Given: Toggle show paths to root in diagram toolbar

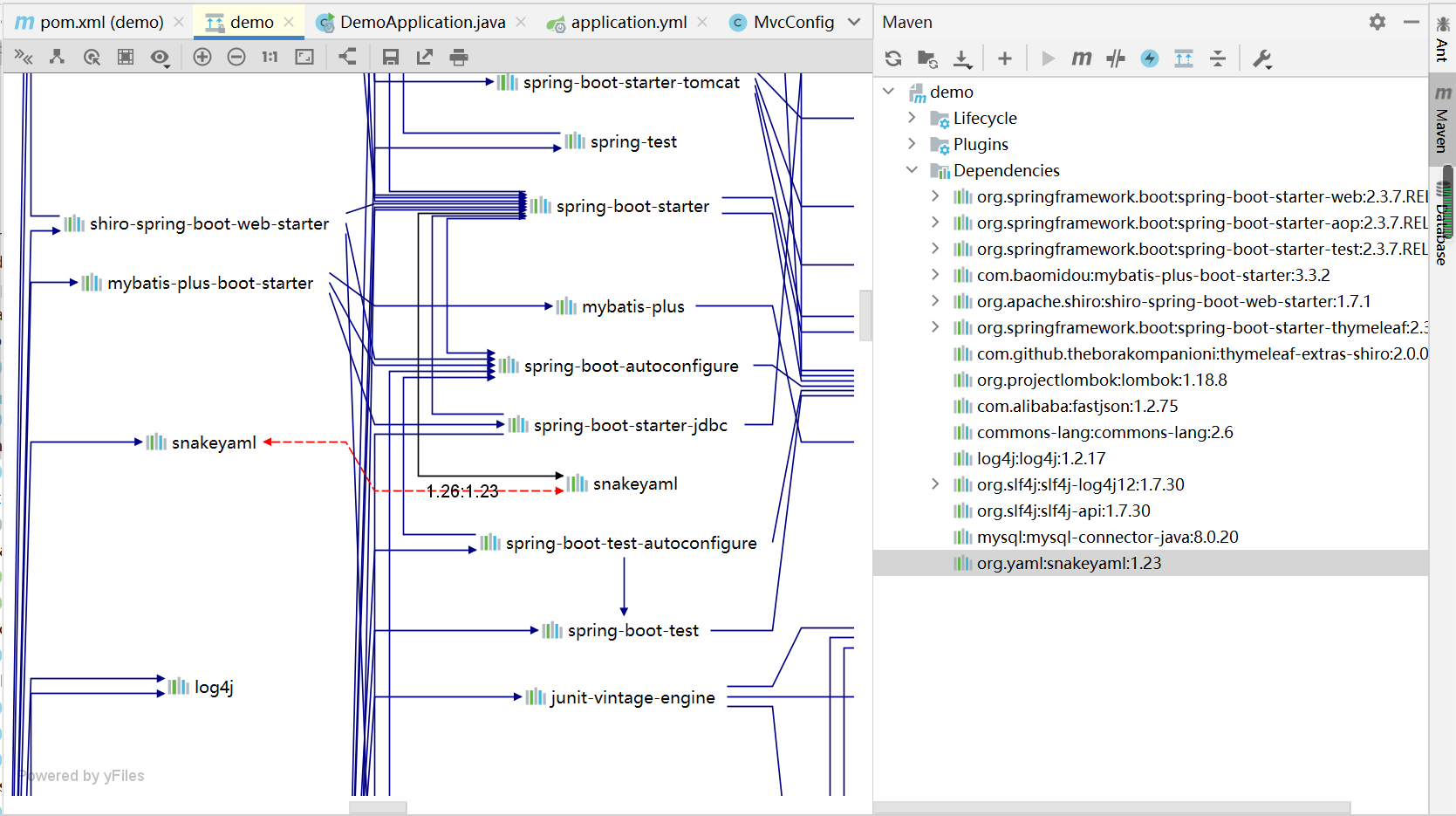Looking at the screenshot, I should pos(347,57).
